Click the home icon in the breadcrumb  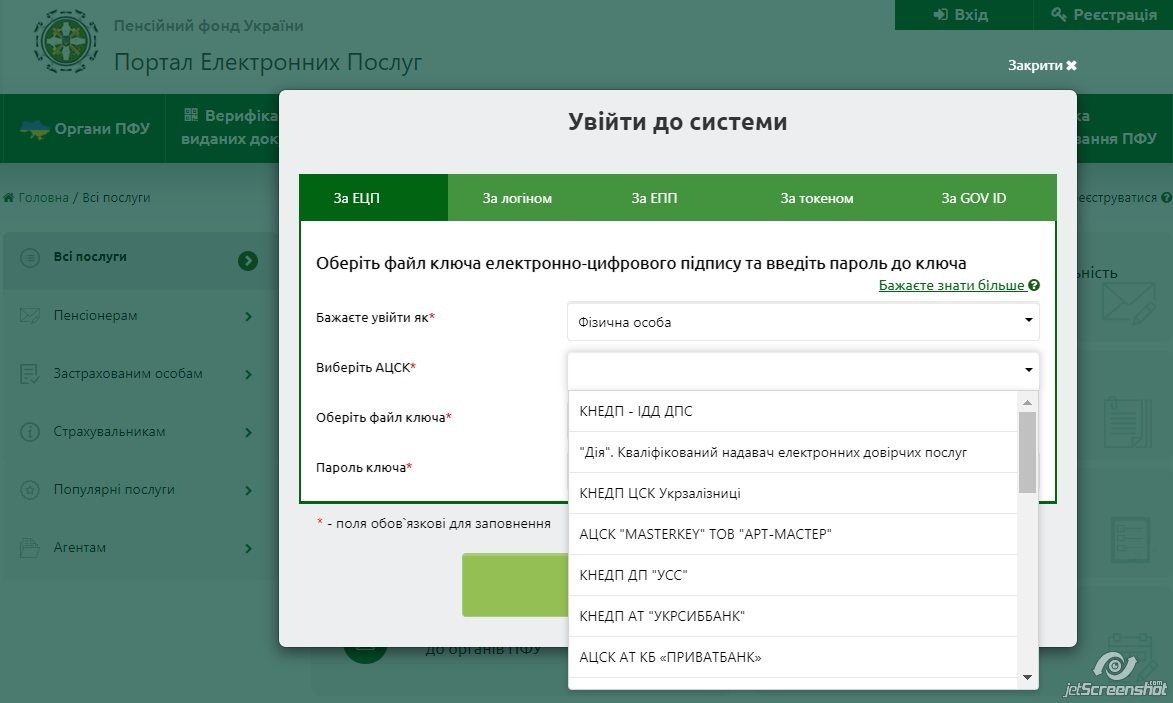(9, 197)
